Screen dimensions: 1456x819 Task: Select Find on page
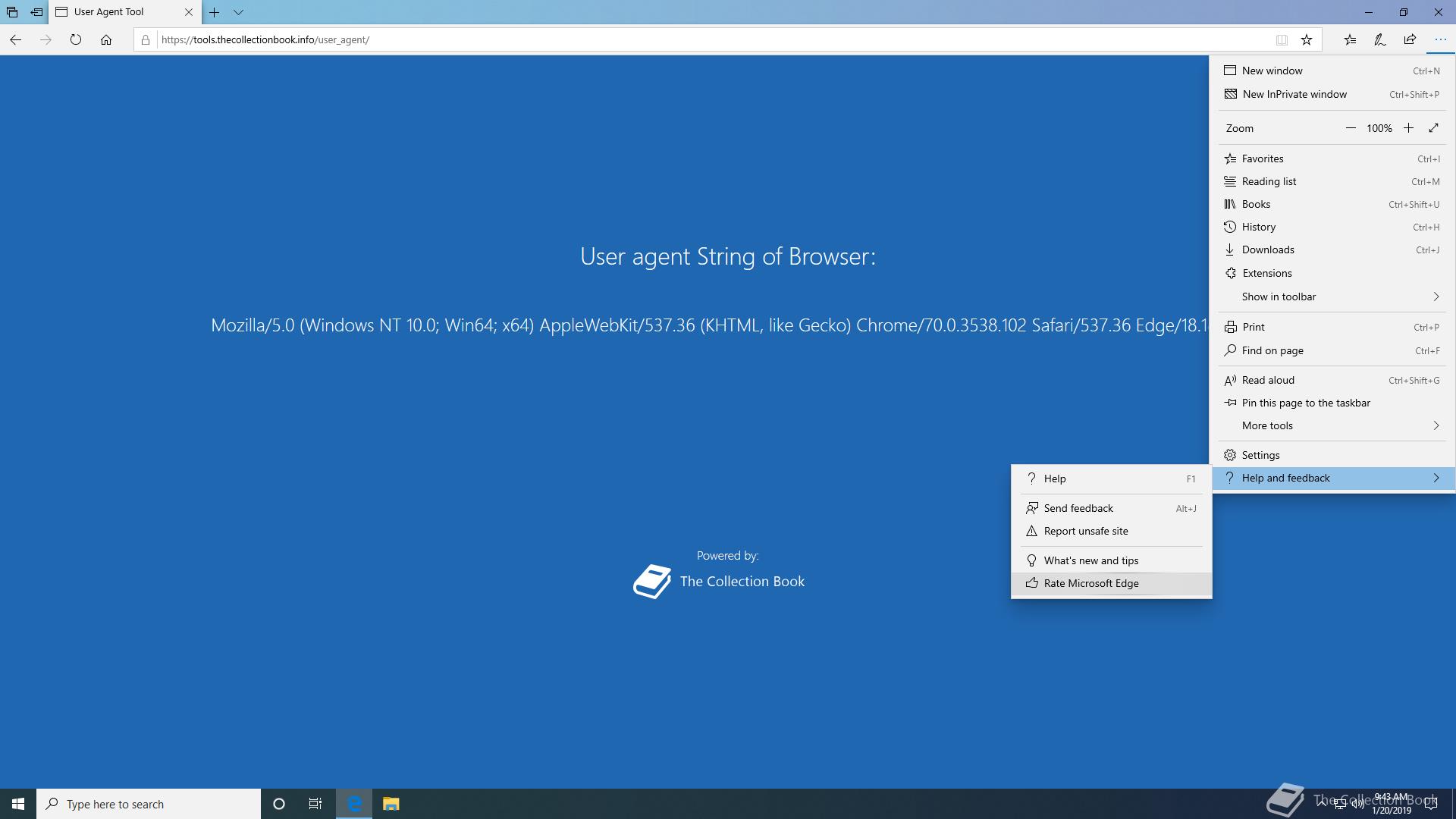(x=1332, y=350)
